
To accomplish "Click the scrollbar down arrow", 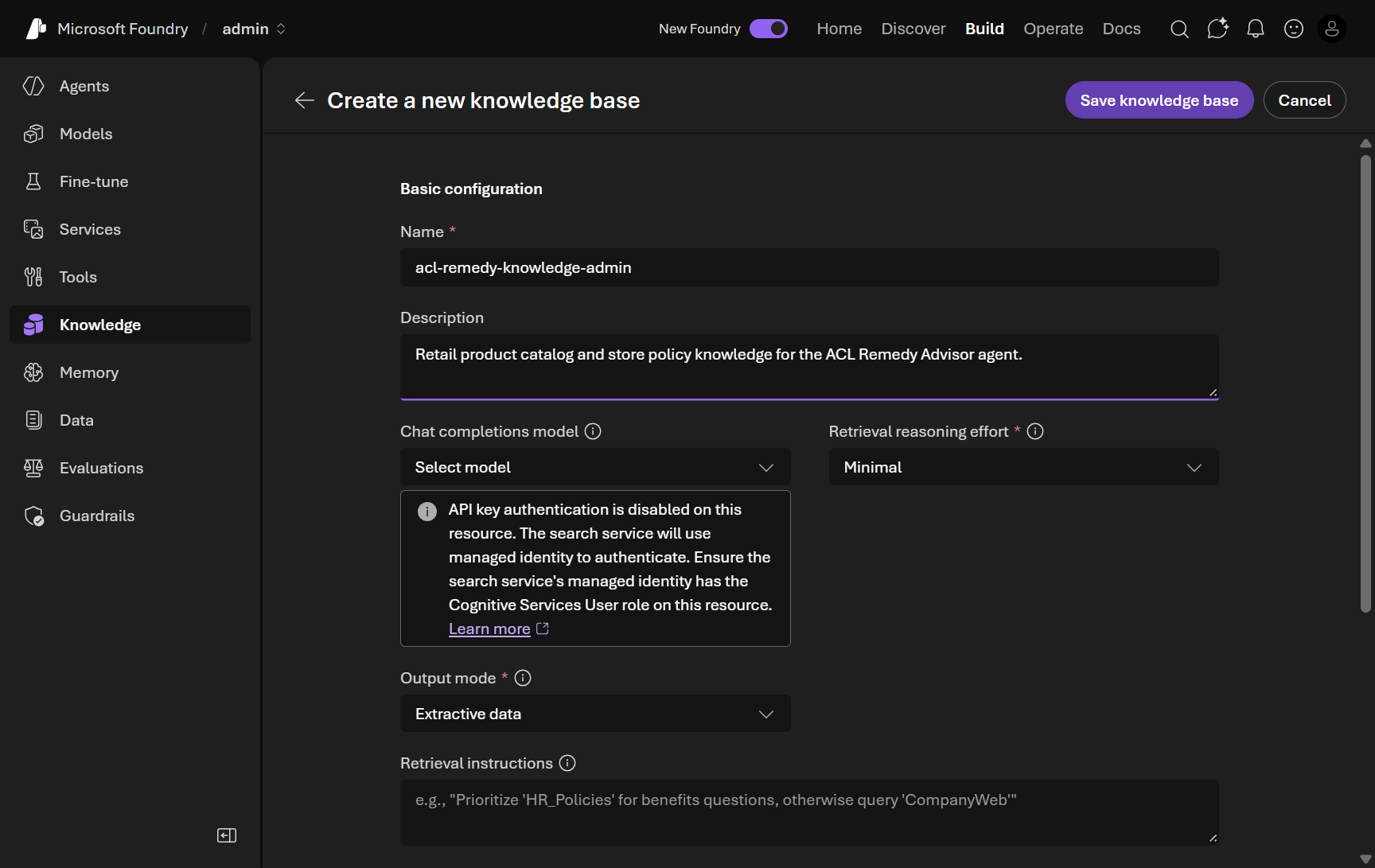I will click(x=1365, y=859).
